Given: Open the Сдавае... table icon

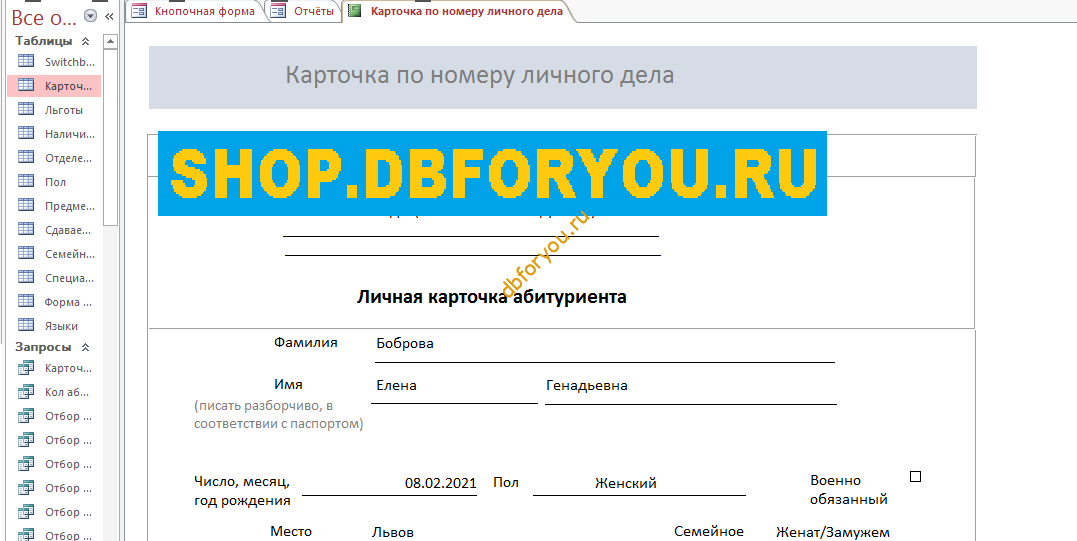Looking at the screenshot, I should (25, 229).
